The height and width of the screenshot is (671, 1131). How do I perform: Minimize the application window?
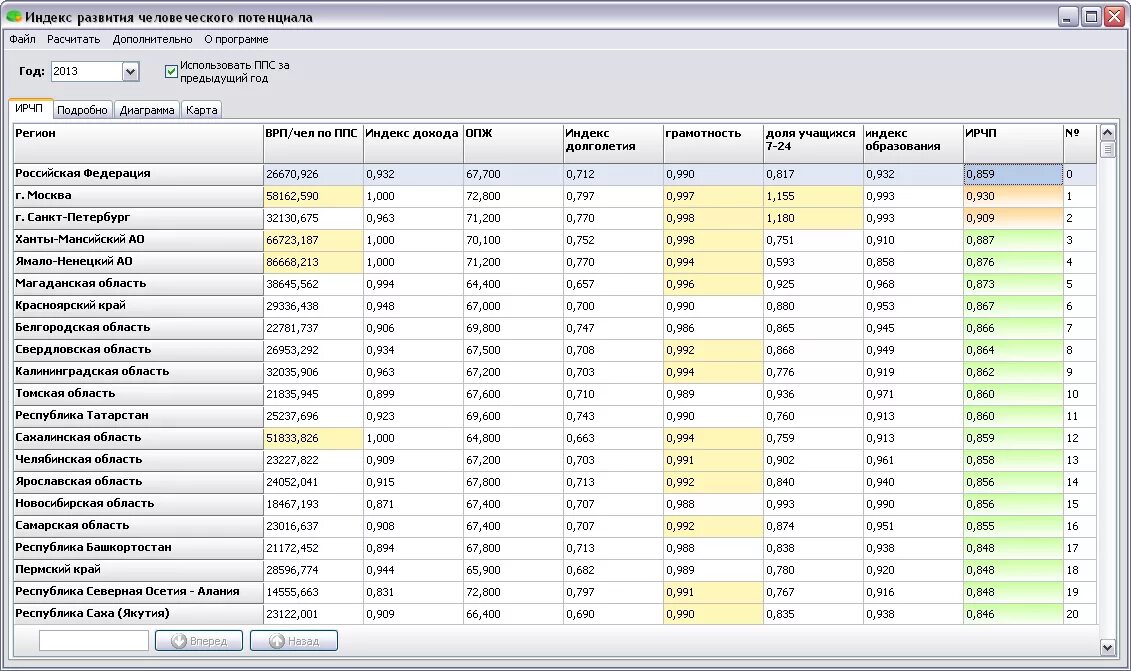click(1068, 17)
